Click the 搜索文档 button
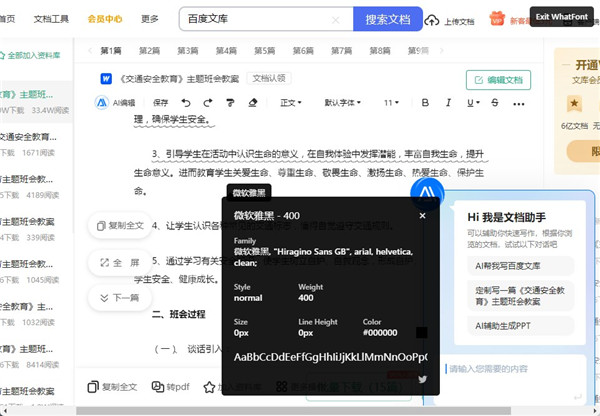Screen dimensions: 600x416 coord(388,19)
